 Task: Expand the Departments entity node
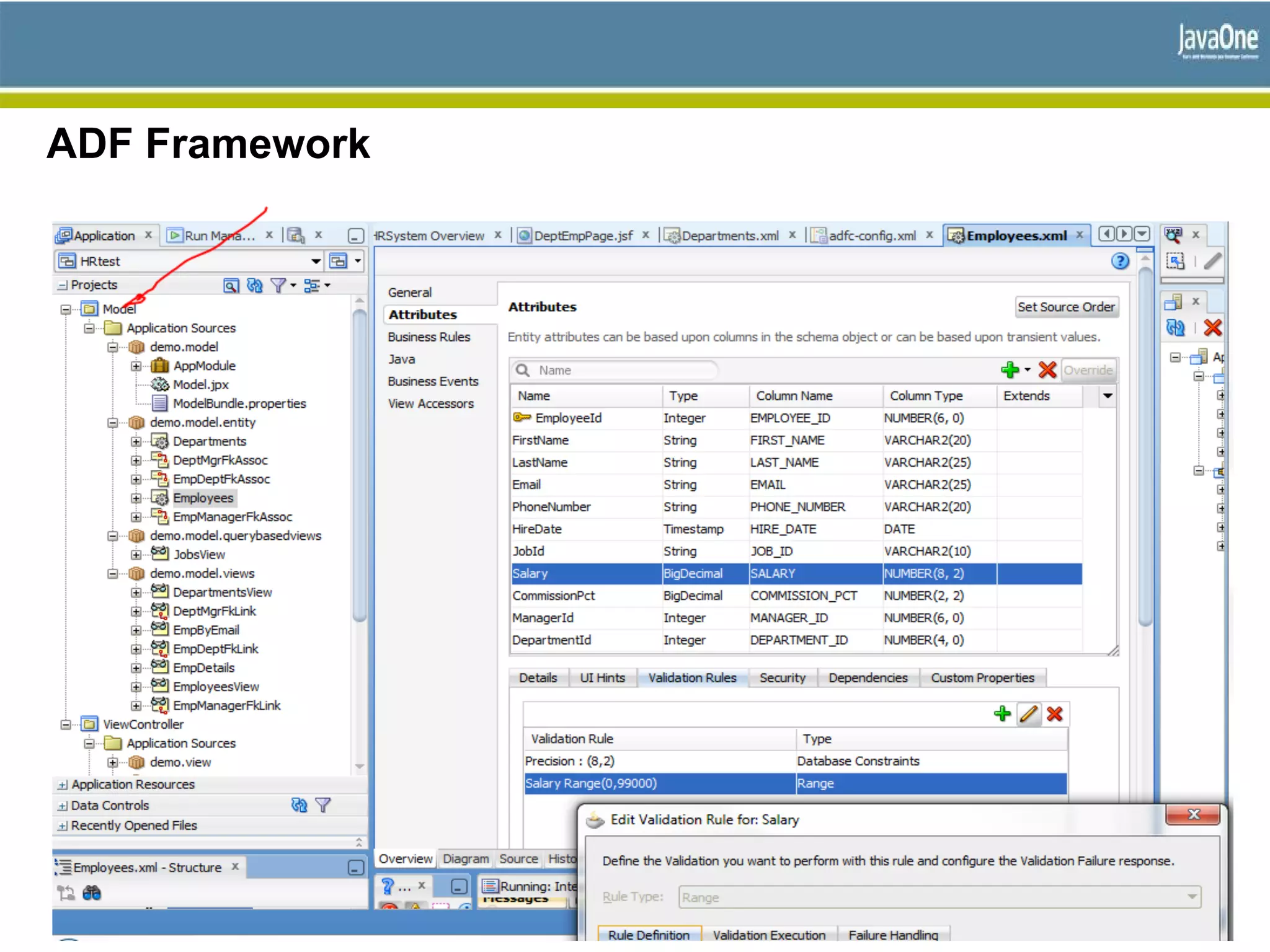coord(136,441)
